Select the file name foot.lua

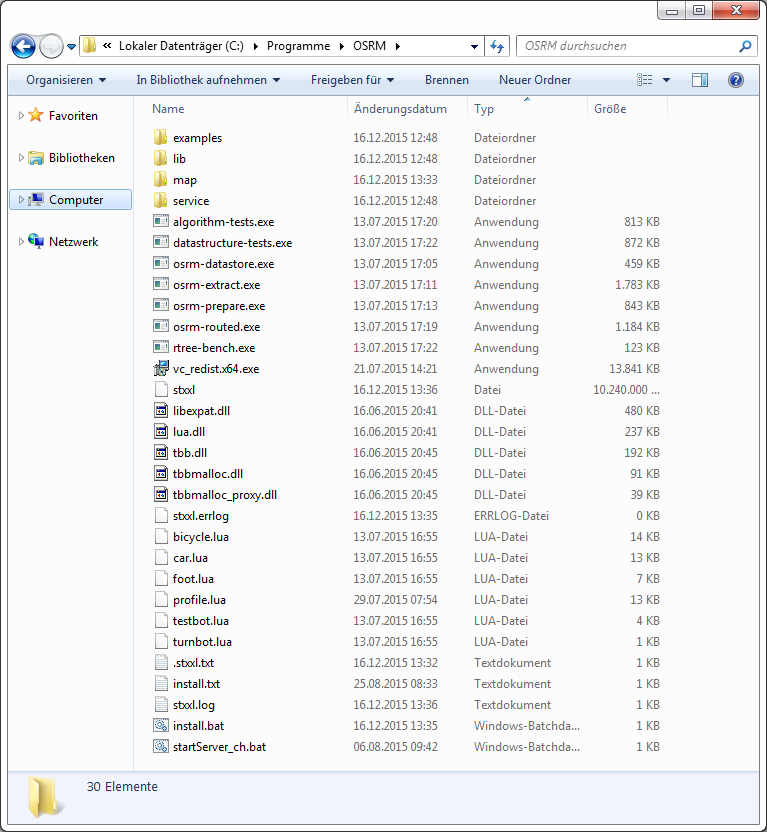(193, 579)
